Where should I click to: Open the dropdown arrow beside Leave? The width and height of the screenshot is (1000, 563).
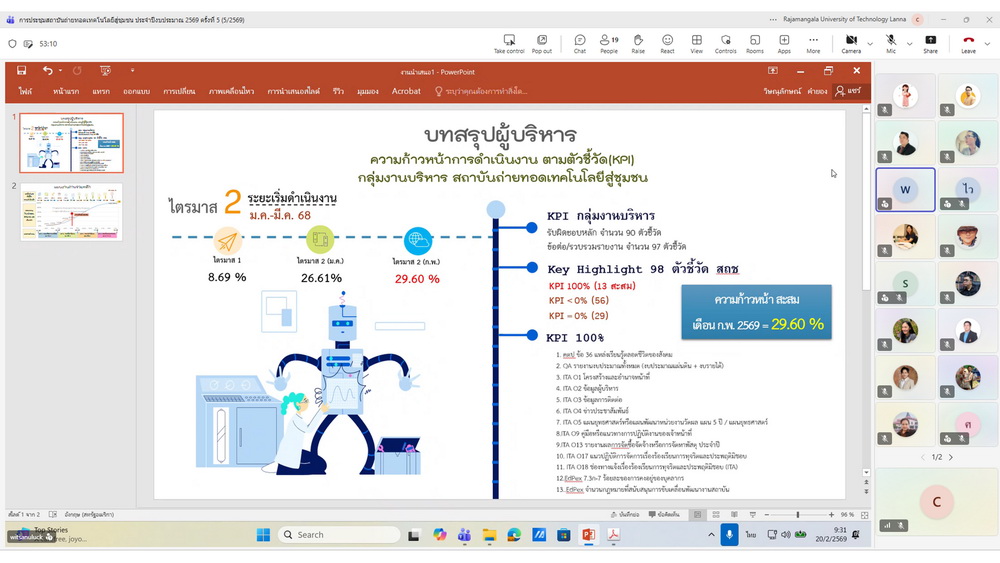pos(989,44)
